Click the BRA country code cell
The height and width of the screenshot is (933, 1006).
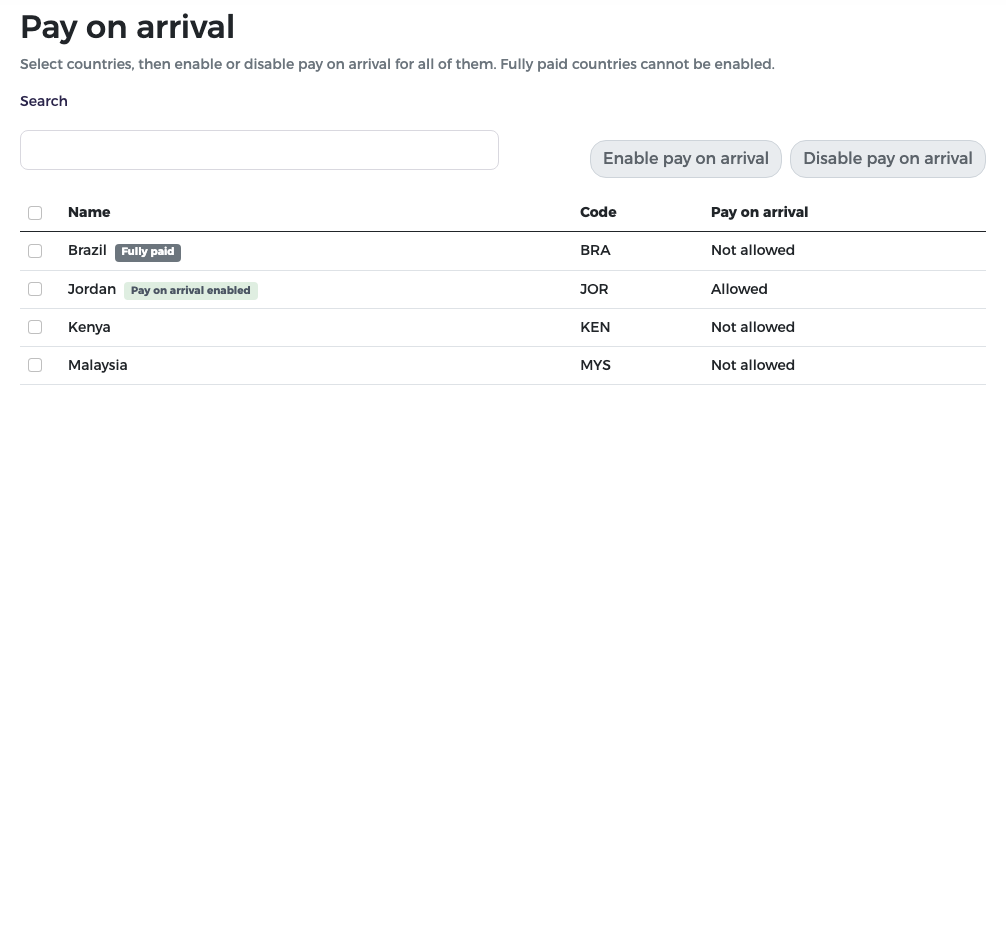595,250
